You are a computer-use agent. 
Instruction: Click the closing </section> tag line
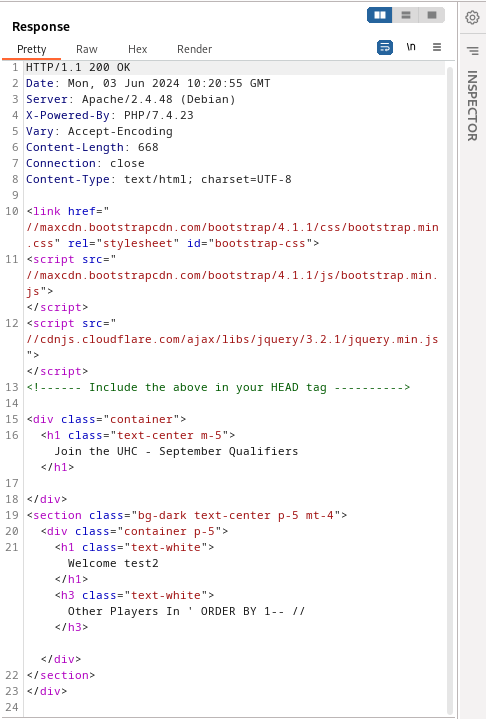(x=61, y=675)
